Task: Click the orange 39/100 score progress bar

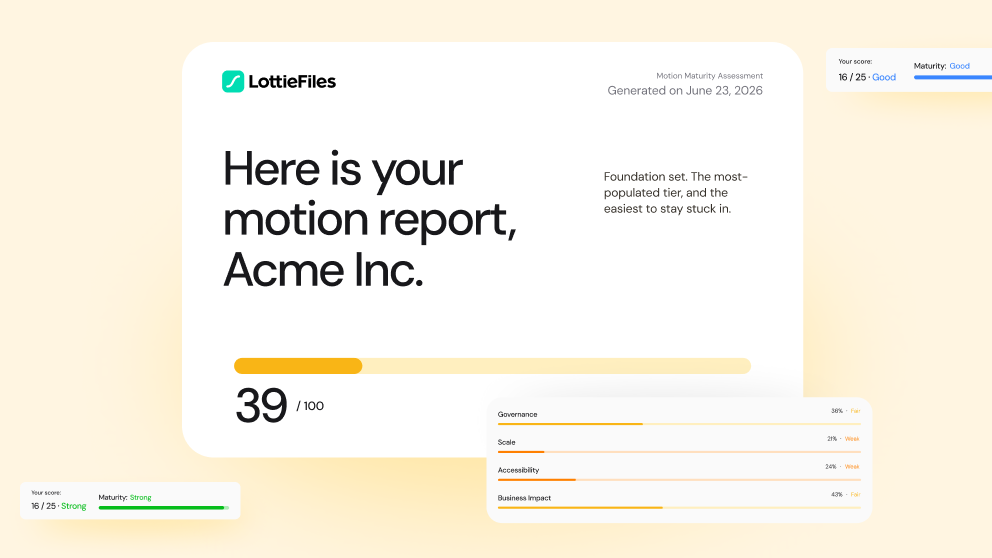Action: click(492, 366)
